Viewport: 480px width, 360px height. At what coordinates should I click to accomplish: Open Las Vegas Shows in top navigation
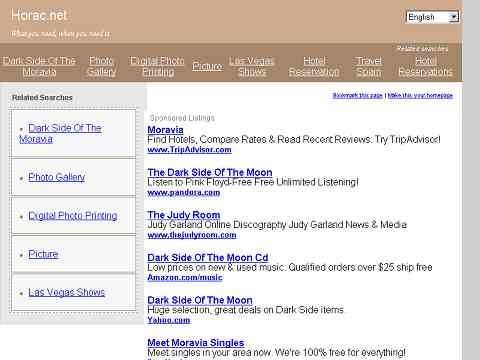coord(252,66)
